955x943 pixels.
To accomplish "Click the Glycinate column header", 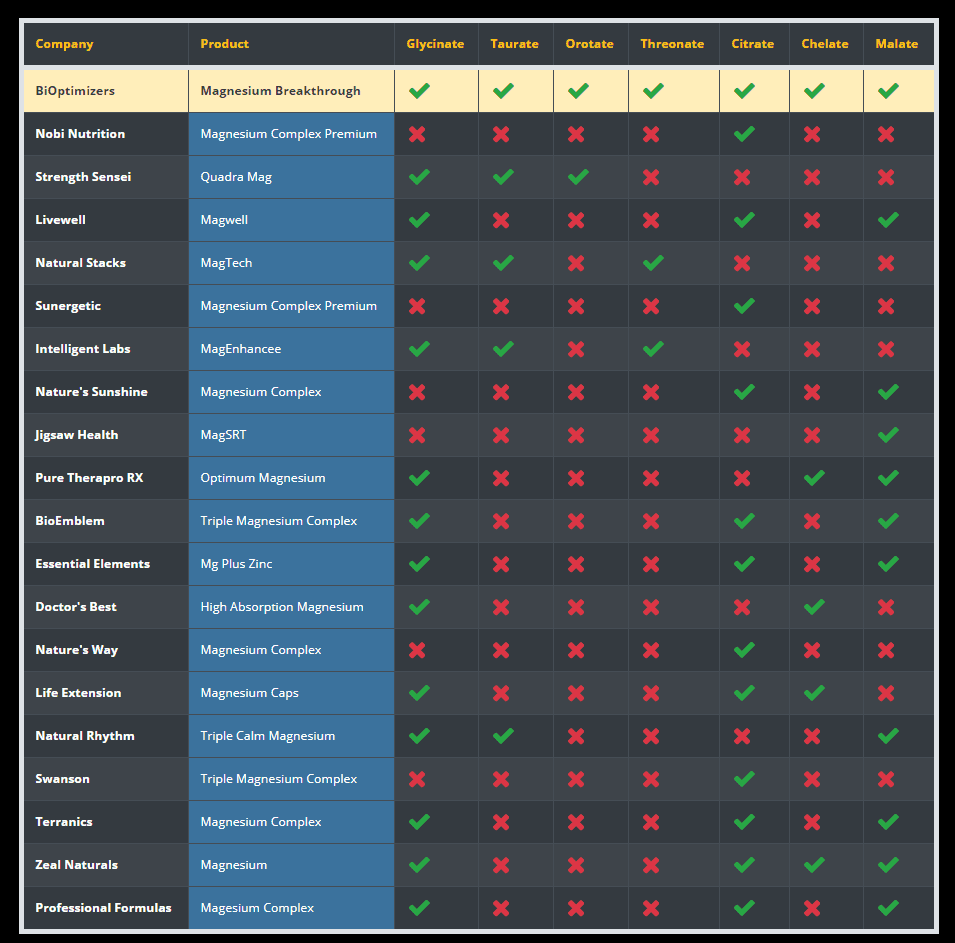I will [x=435, y=43].
